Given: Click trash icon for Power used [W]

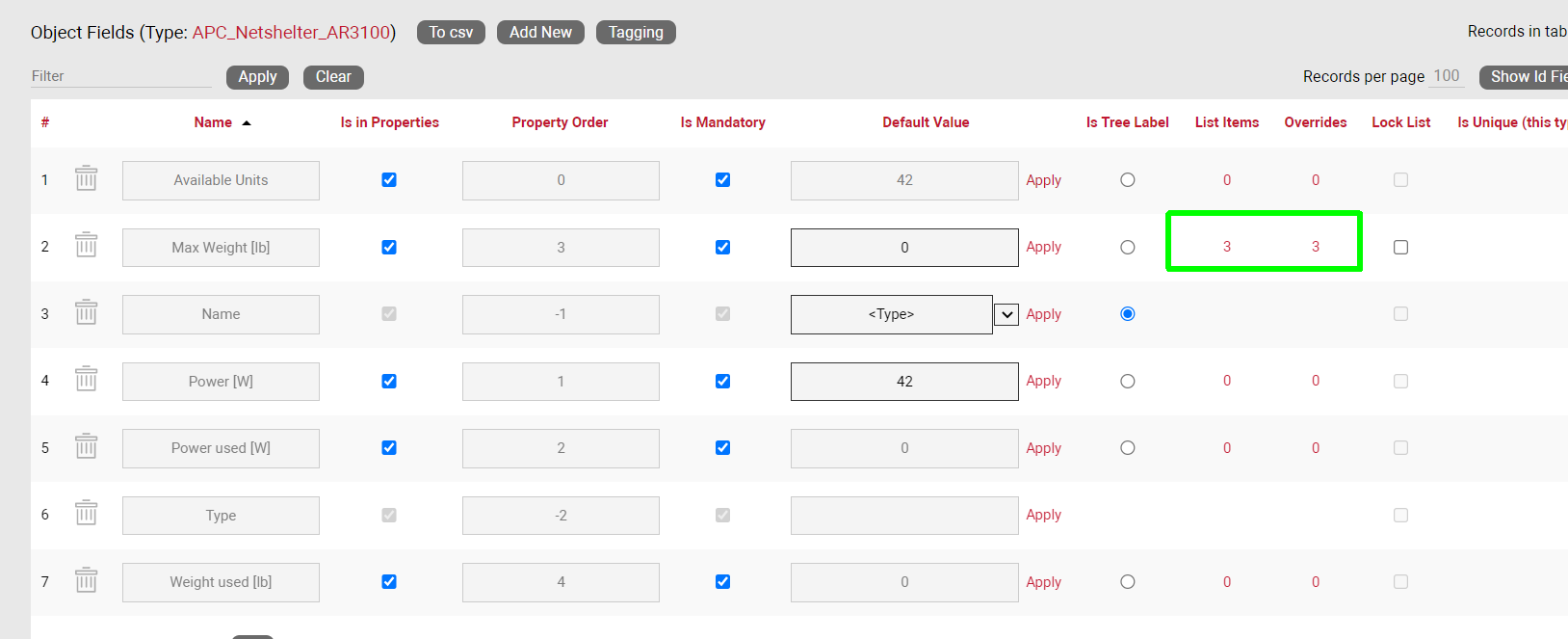Looking at the screenshot, I should click(86, 447).
